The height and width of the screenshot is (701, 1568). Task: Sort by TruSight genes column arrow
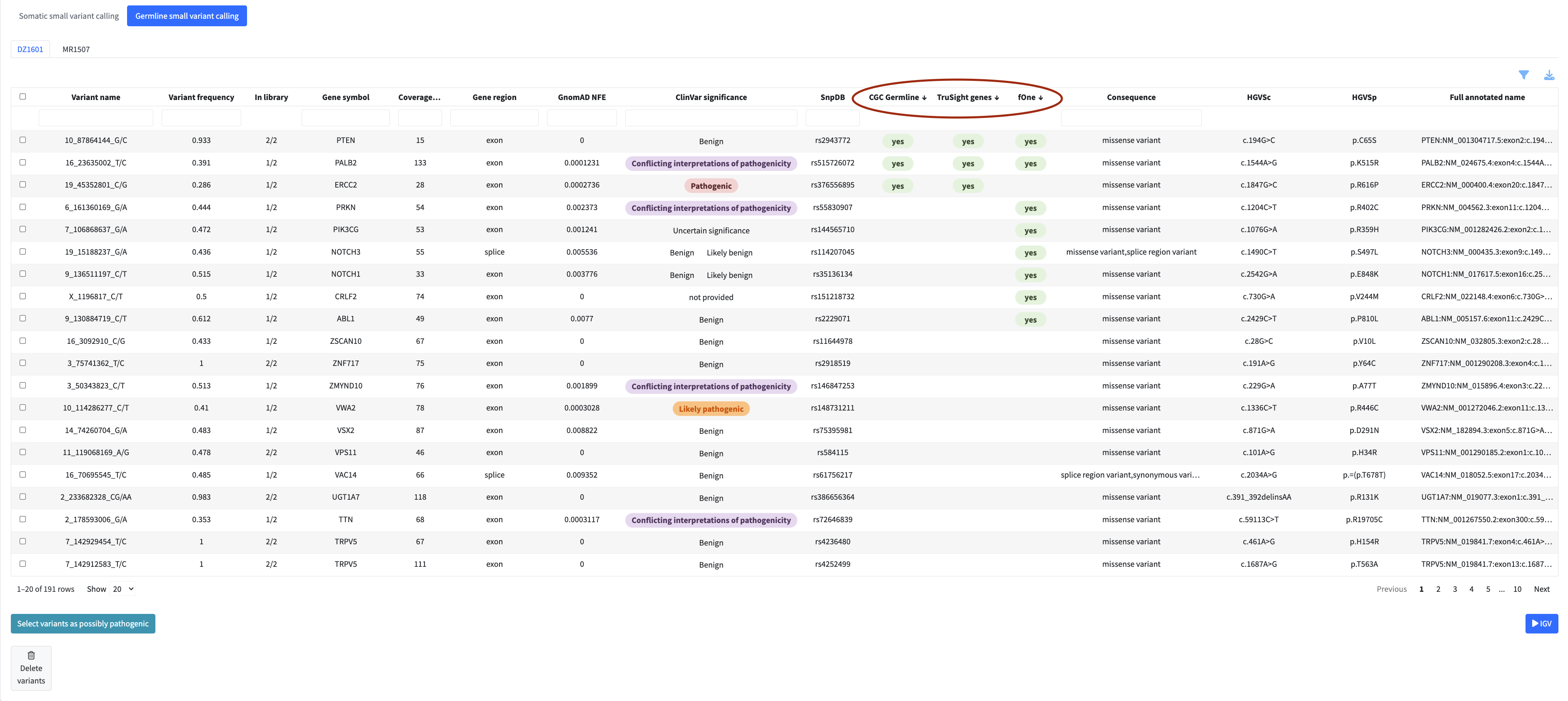coord(996,98)
